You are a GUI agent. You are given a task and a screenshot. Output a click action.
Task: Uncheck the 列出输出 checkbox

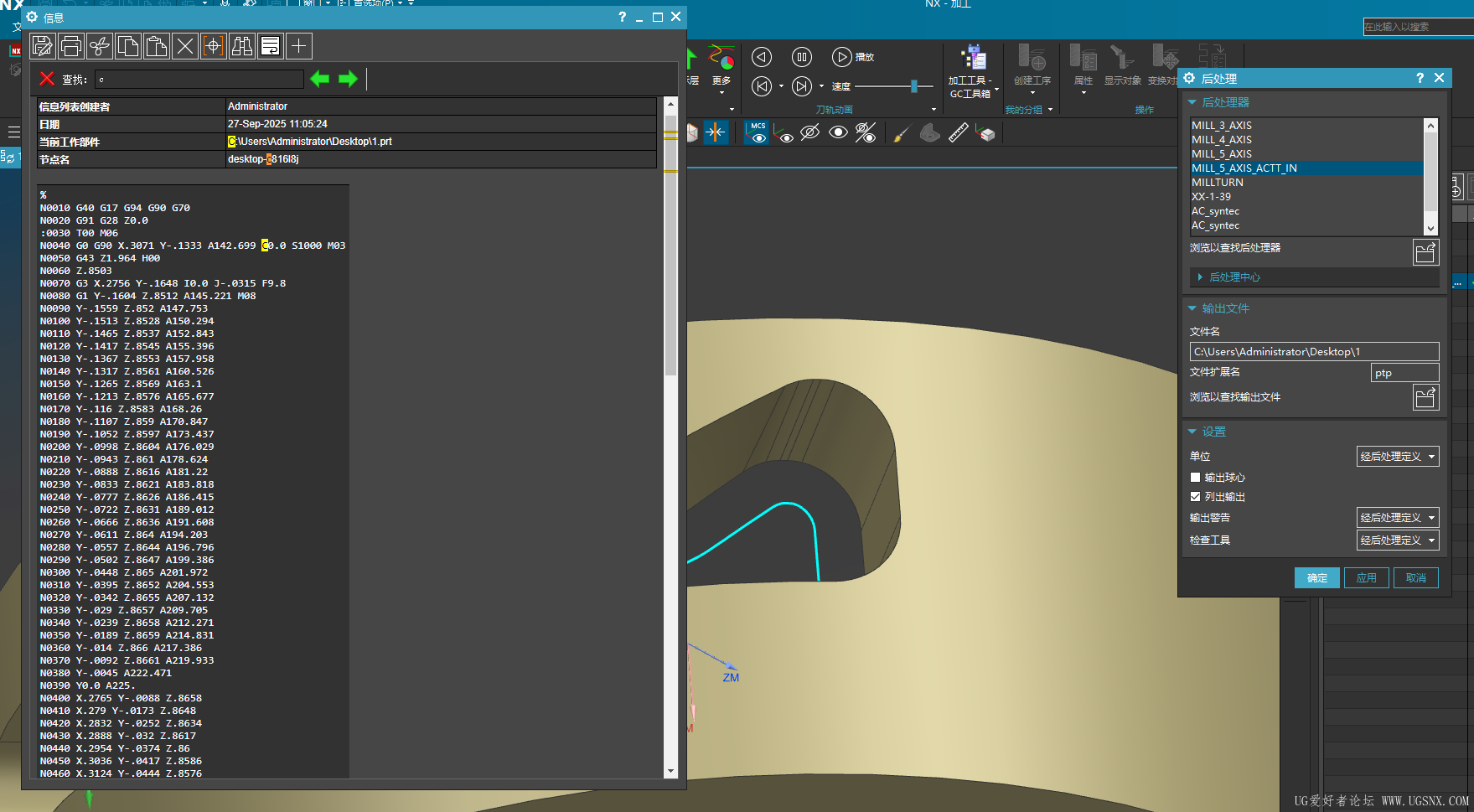(1195, 497)
